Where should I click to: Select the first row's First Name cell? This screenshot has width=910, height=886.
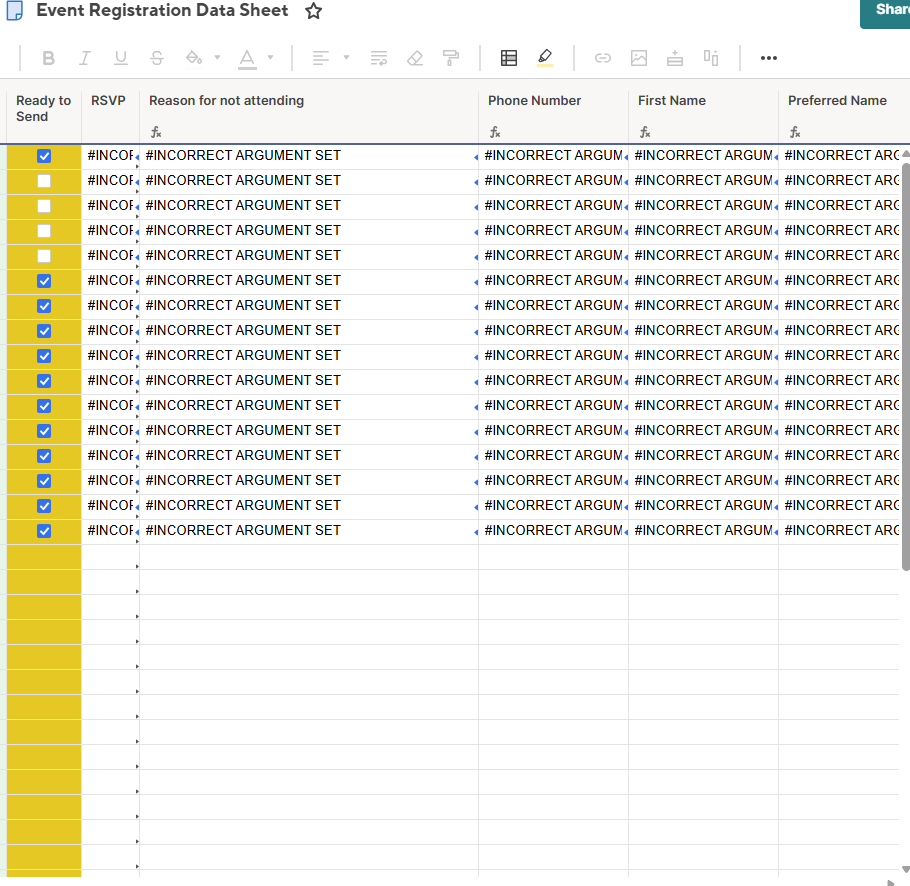coord(703,156)
